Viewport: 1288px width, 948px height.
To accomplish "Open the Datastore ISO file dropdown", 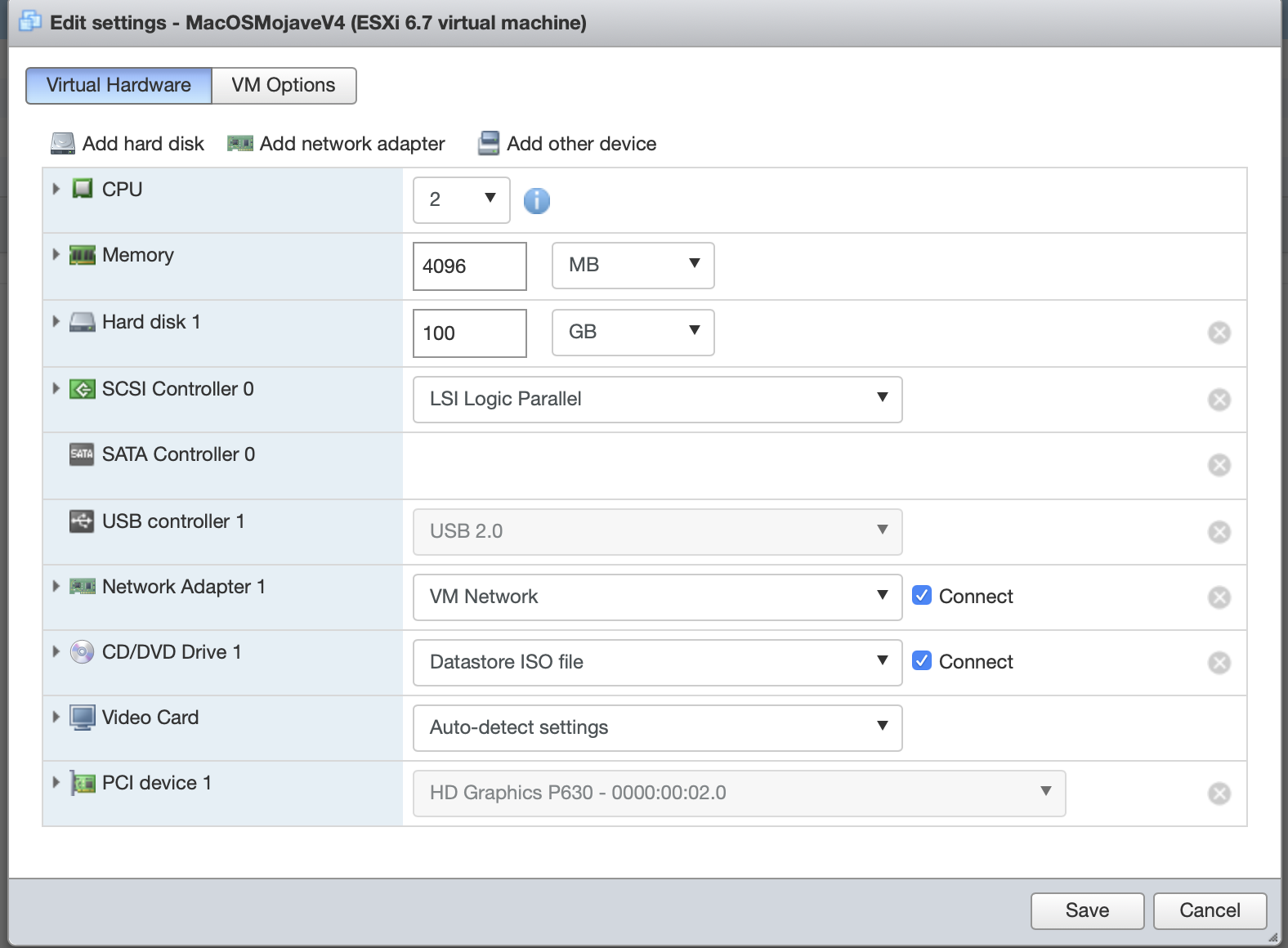I will coord(658,663).
